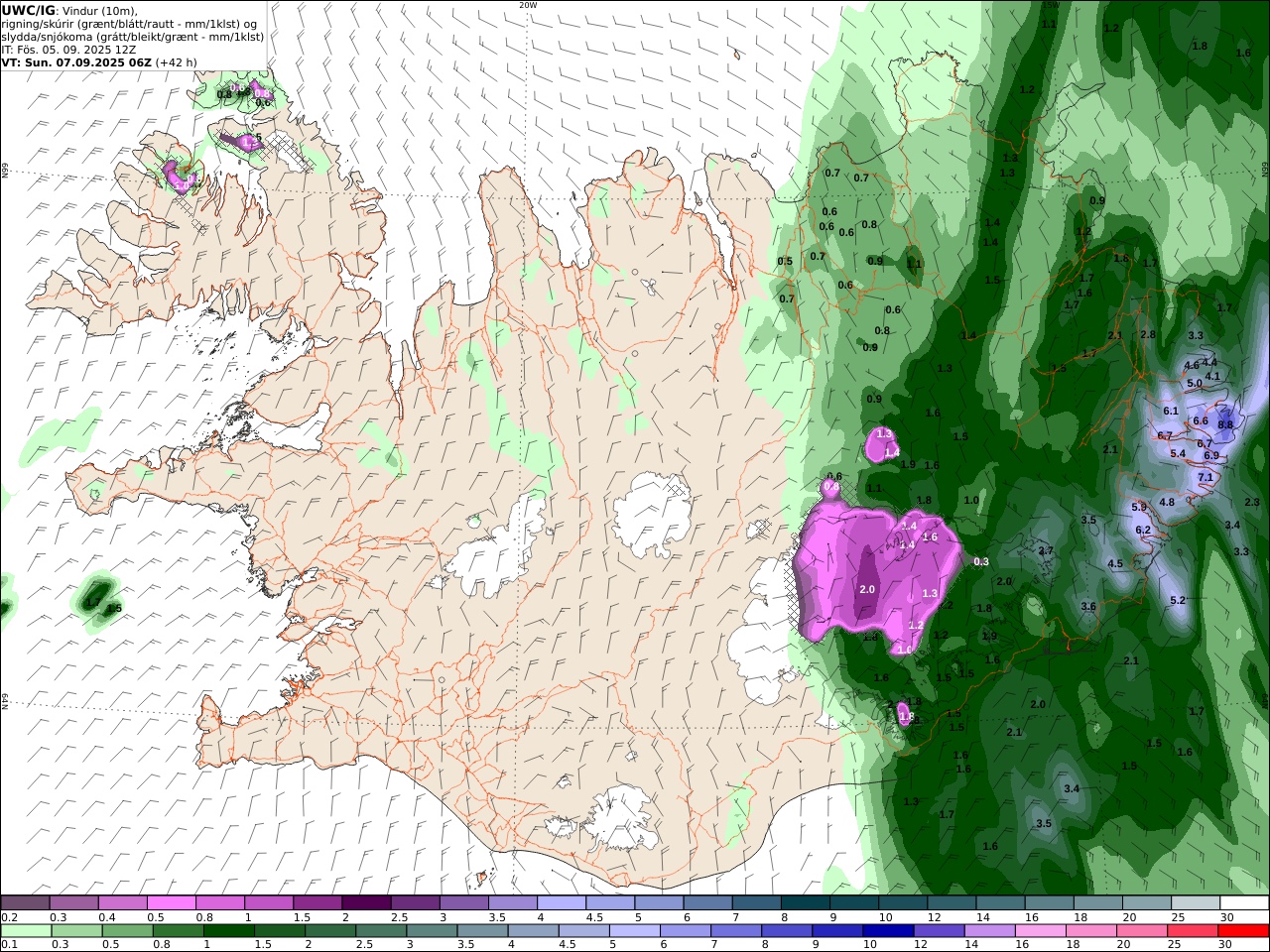Select the 'rigning/skúrir' legend description line
Image resolution: width=1270 pixels, height=952 pixels.
click(129, 24)
